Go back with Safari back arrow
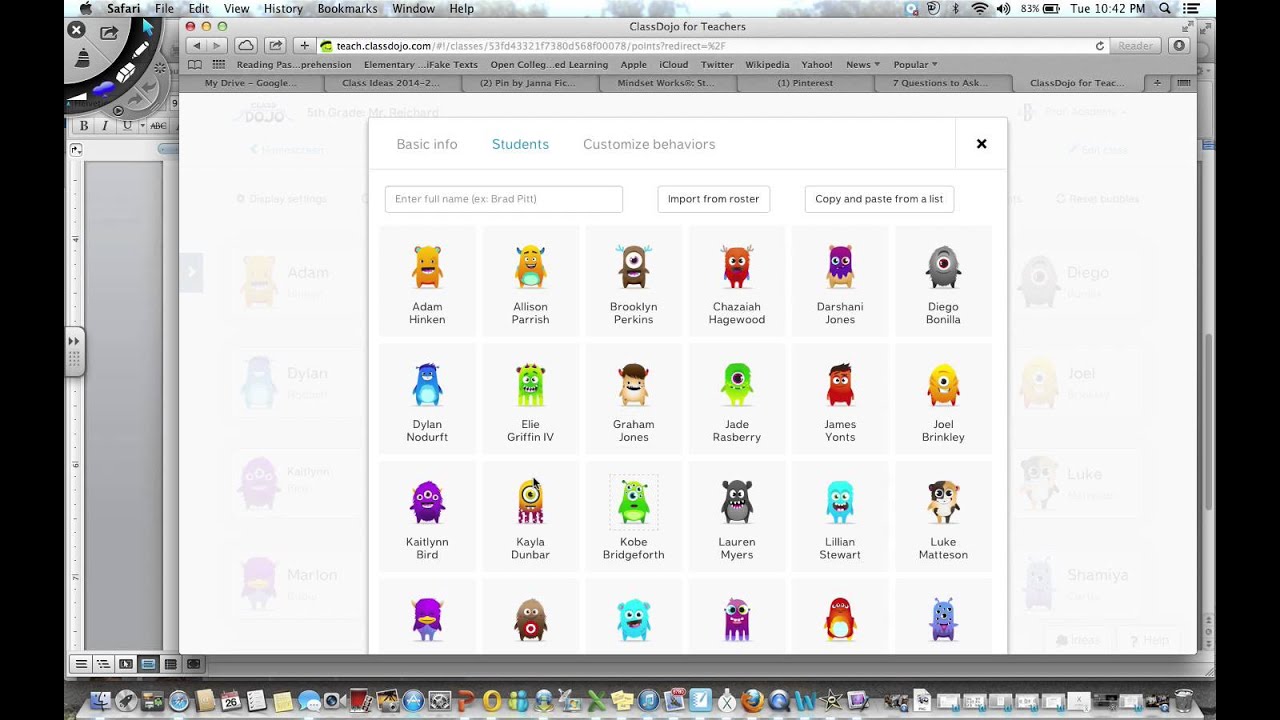 196,46
